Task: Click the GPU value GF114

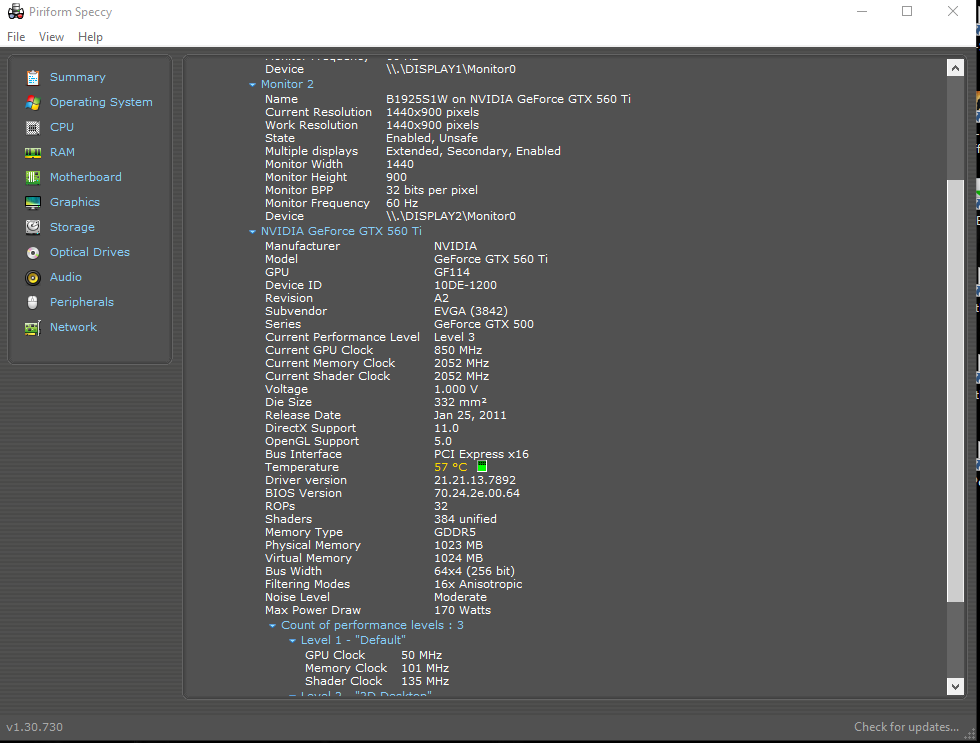Action: [x=452, y=272]
